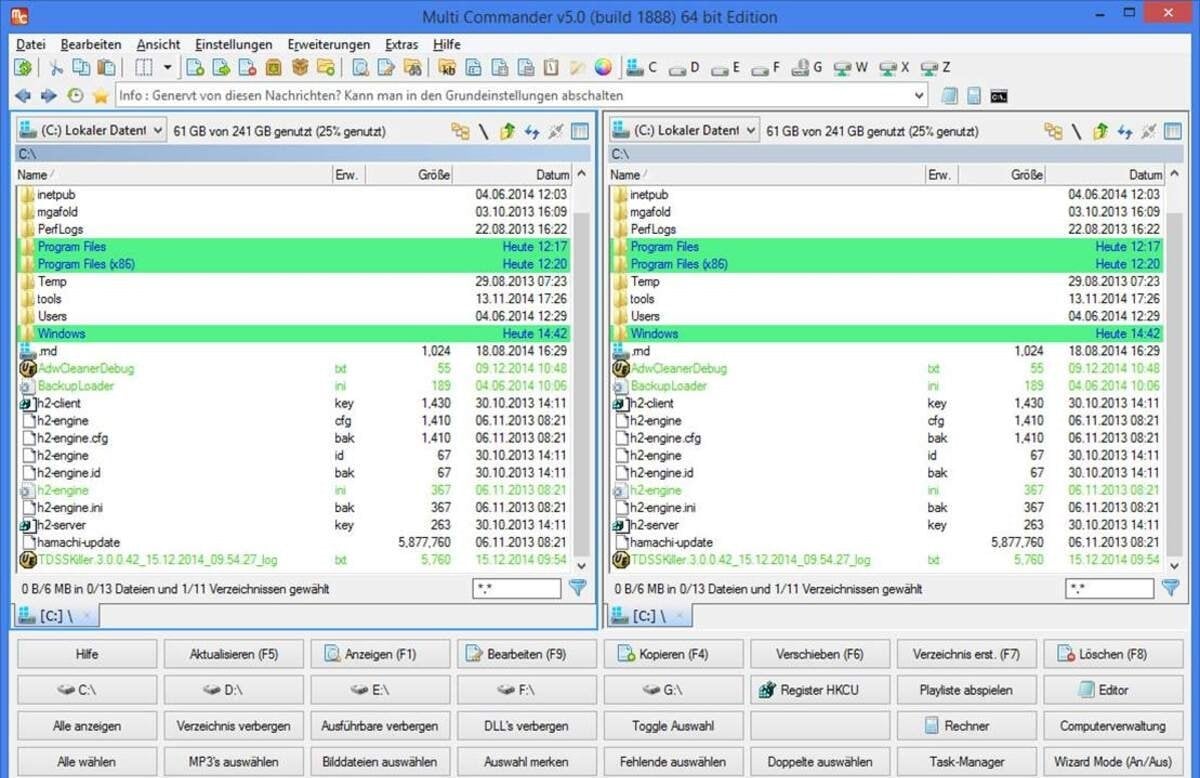The height and width of the screenshot is (778, 1200).
Task: Open the 'Ansicht' menu
Action: point(159,44)
